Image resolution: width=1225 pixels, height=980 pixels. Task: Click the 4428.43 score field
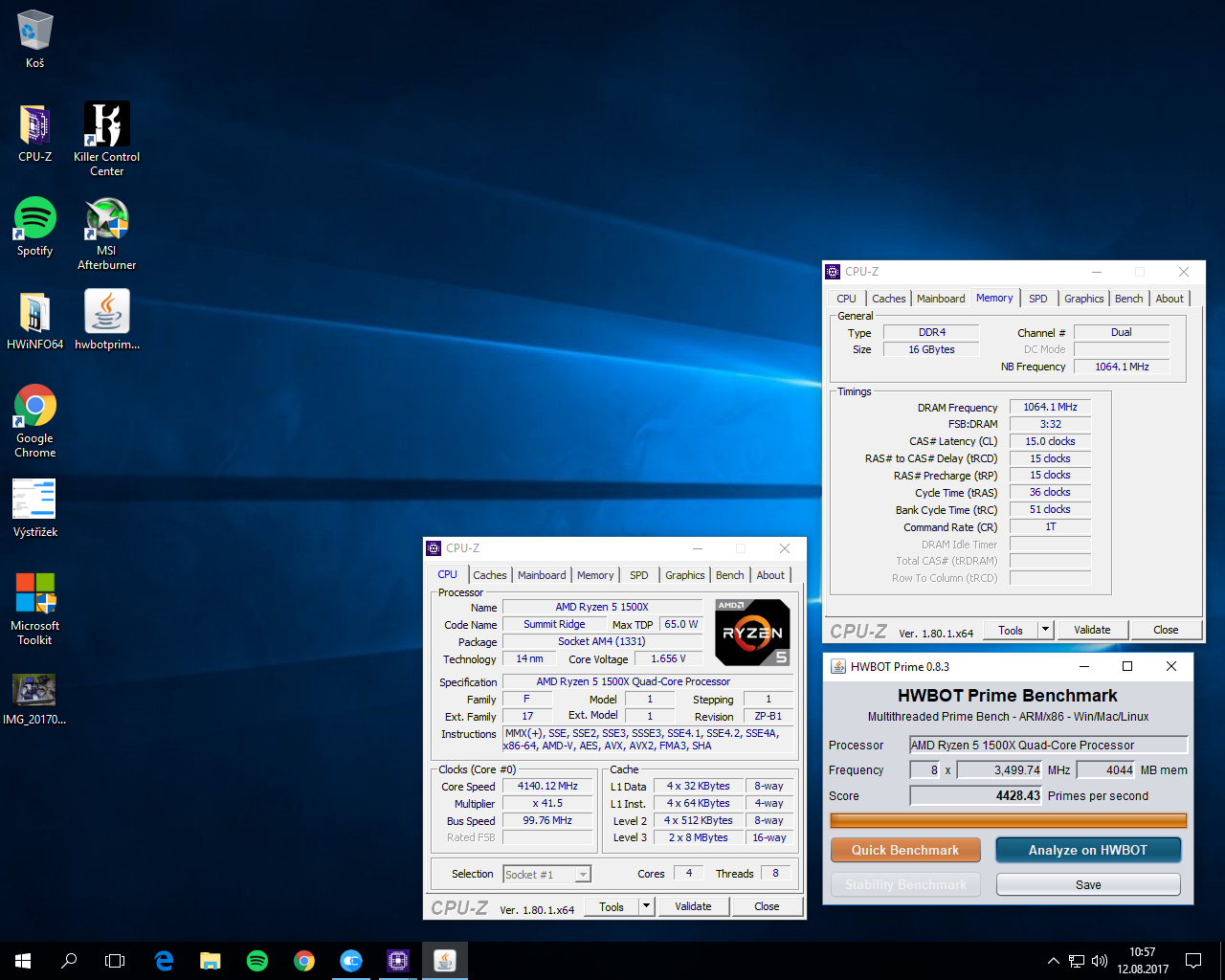(976, 795)
